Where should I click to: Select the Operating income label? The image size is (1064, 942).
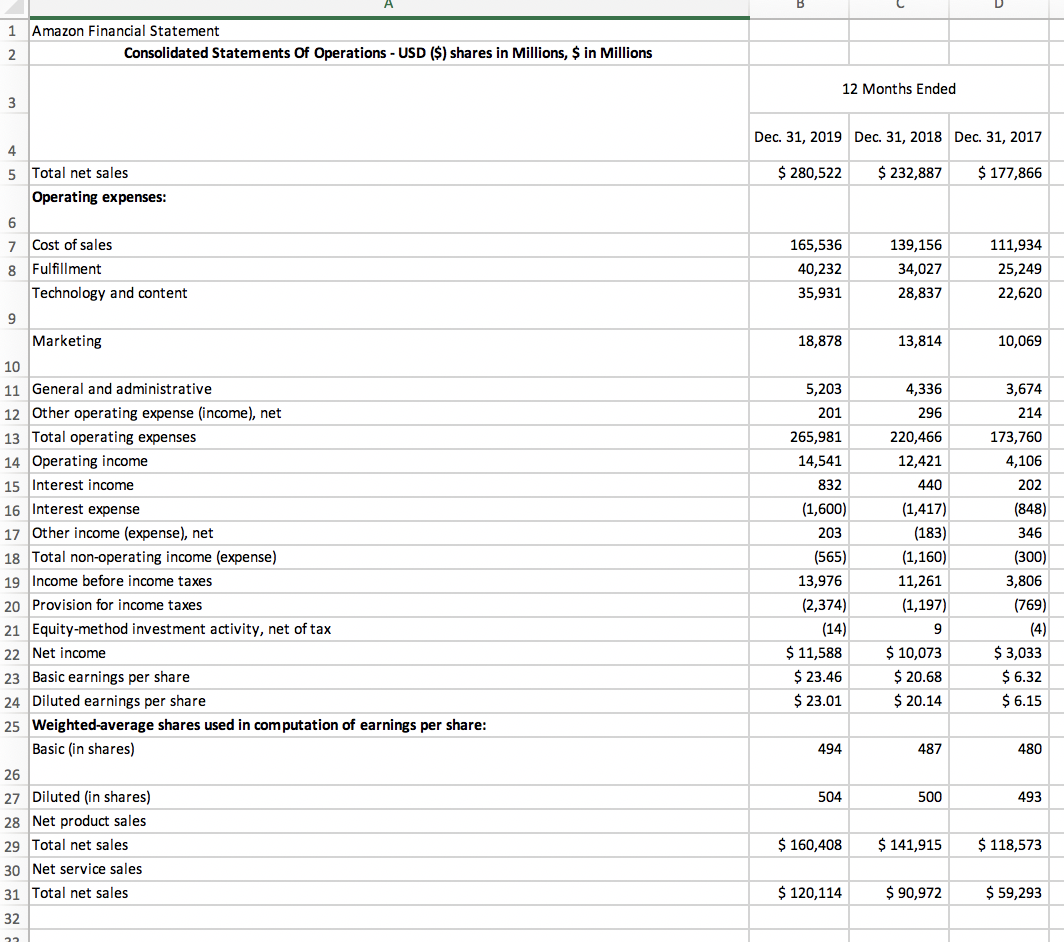pos(90,461)
